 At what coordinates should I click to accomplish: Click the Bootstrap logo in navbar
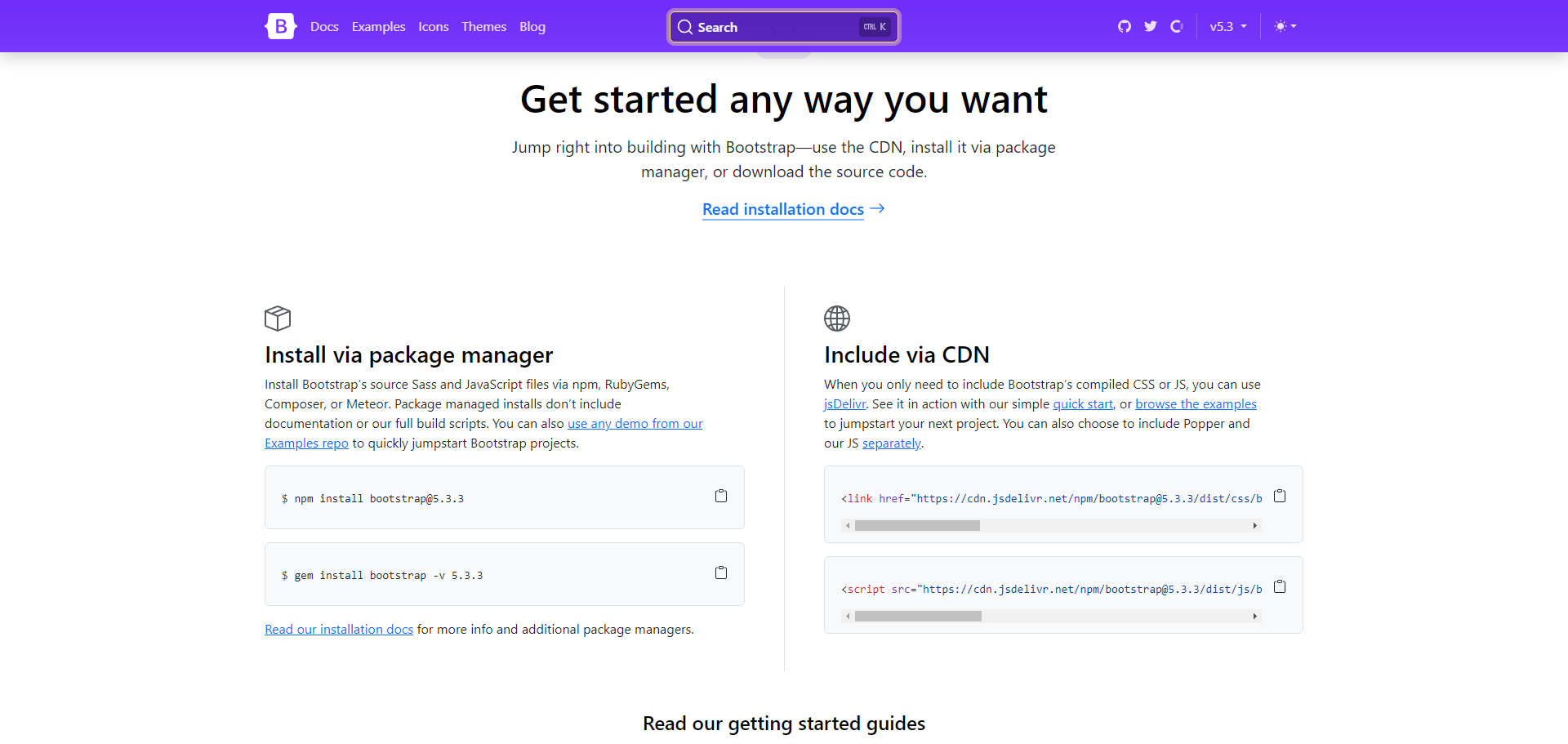coord(280,26)
